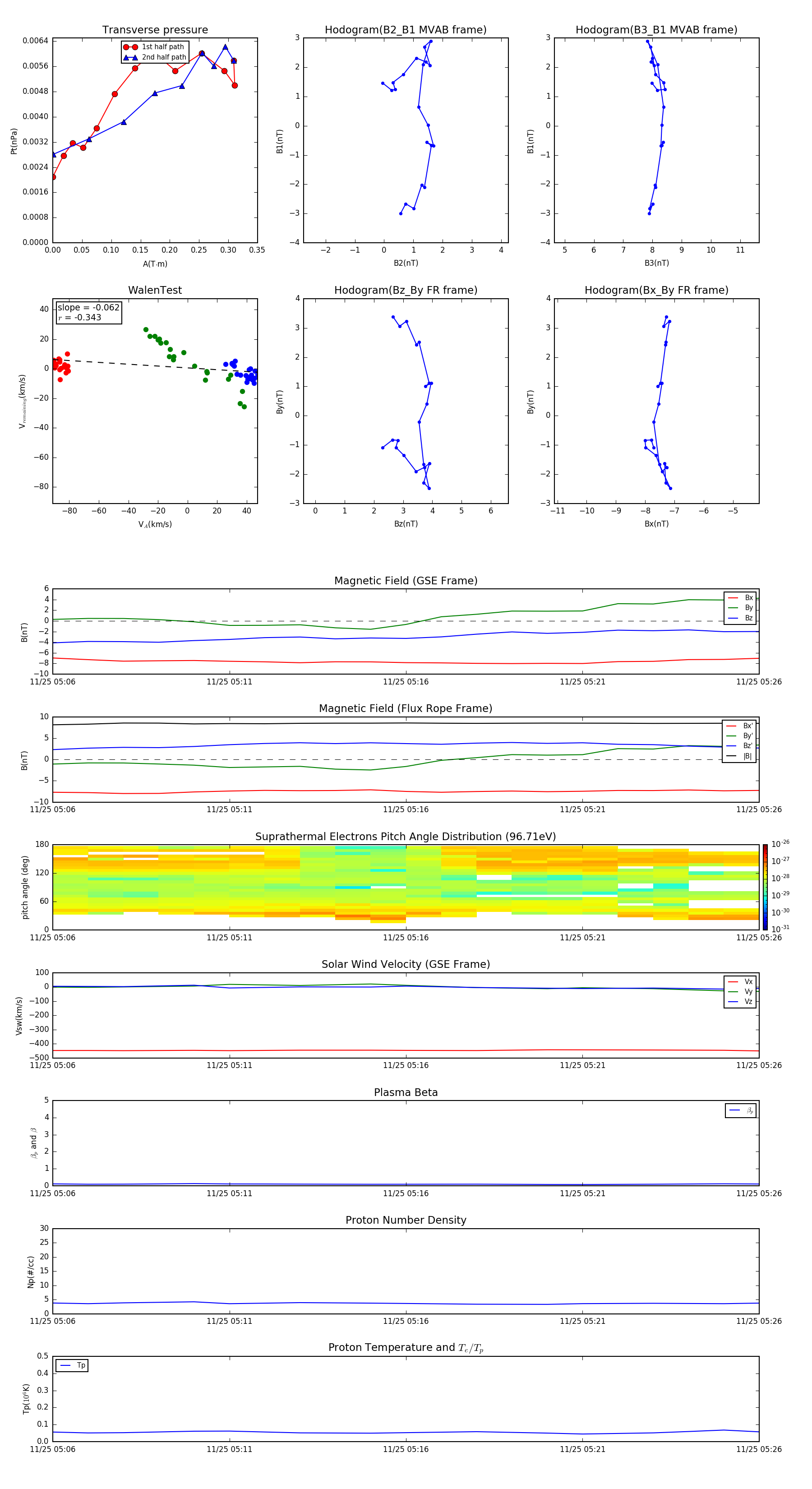Click the VA(km/s) axis label
Viewport: 812px width, 1489px height.
point(155,524)
